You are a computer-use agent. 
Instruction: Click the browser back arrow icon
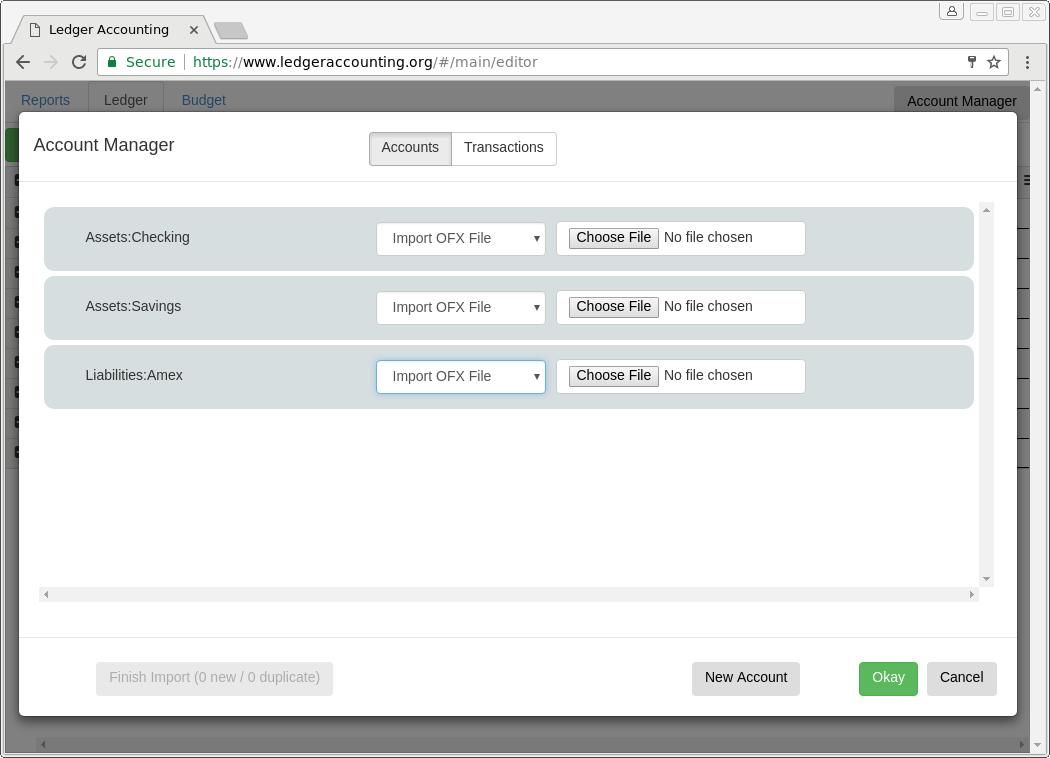pyautogui.click(x=23, y=62)
